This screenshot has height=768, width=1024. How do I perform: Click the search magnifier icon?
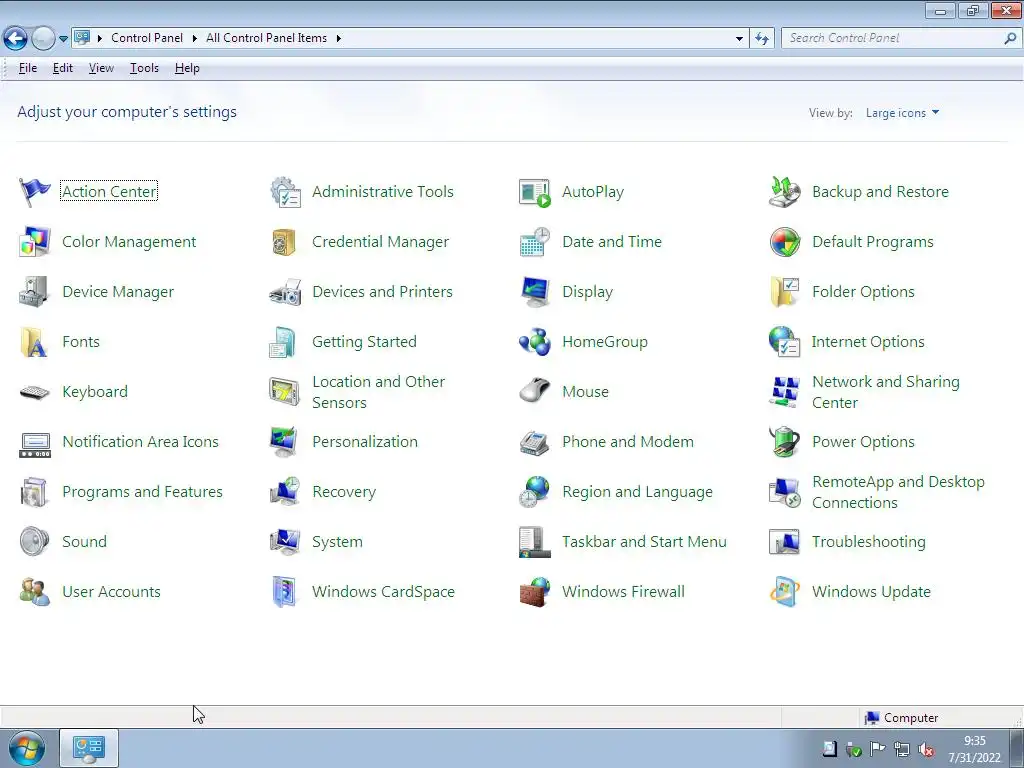pyautogui.click(x=1010, y=39)
